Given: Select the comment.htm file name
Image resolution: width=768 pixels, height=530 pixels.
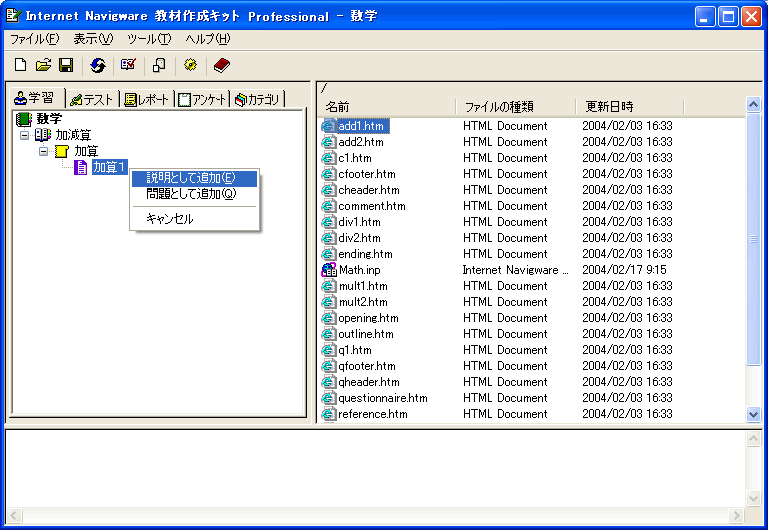Looking at the screenshot, I should click(x=372, y=206).
